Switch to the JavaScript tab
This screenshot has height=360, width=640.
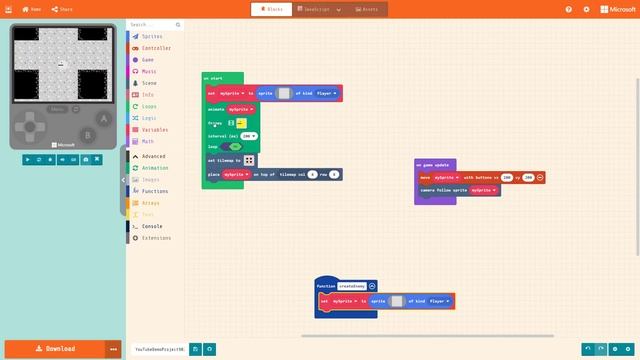point(313,9)
